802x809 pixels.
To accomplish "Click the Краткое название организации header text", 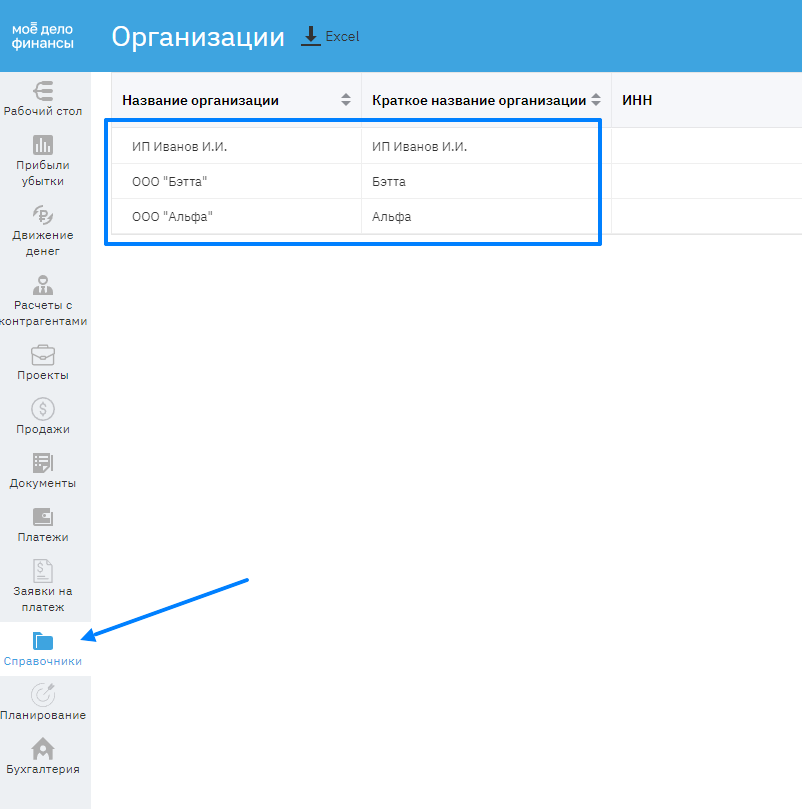I will [479, 100].
